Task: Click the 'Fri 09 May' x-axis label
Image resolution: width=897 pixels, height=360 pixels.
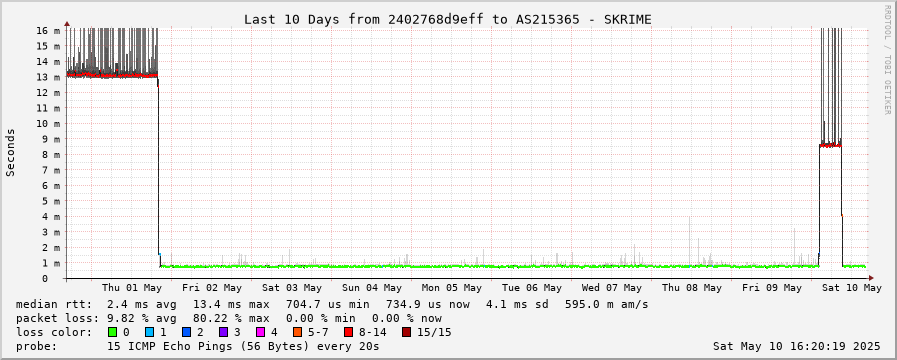Action: (772, 288)
